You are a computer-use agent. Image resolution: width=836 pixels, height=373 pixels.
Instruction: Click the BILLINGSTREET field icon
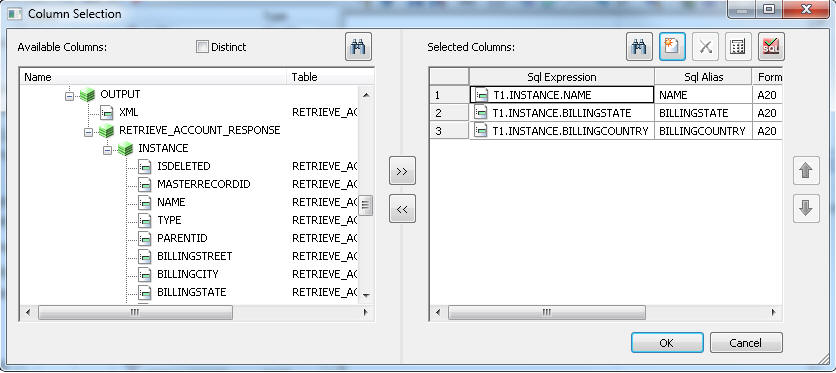pos(144,256)
